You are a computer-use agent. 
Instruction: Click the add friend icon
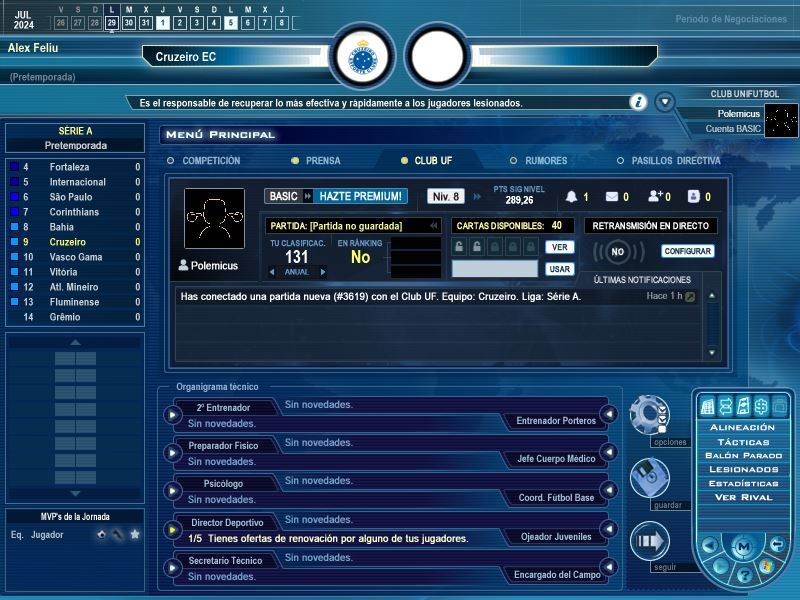(x=655, y=196)
